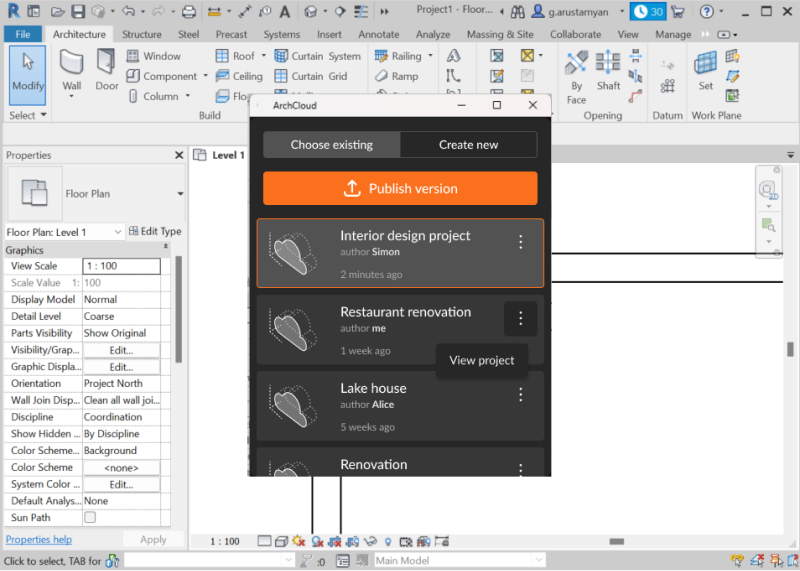Viewport: 800px width, 571px height.
Task: Click View project in context menu
Action: click(x=482, y=361)
